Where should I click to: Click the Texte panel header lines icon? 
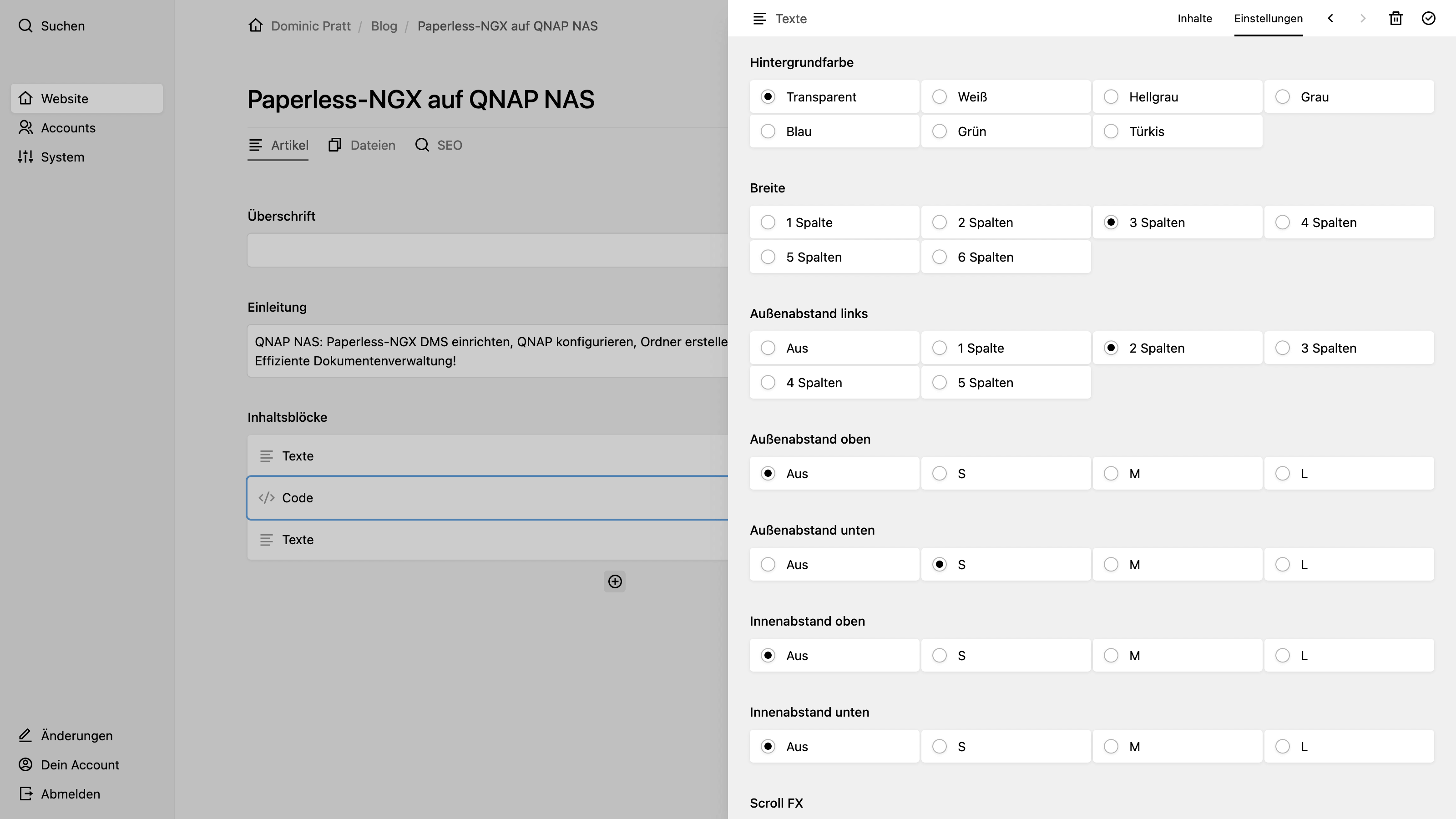point(760,19)
